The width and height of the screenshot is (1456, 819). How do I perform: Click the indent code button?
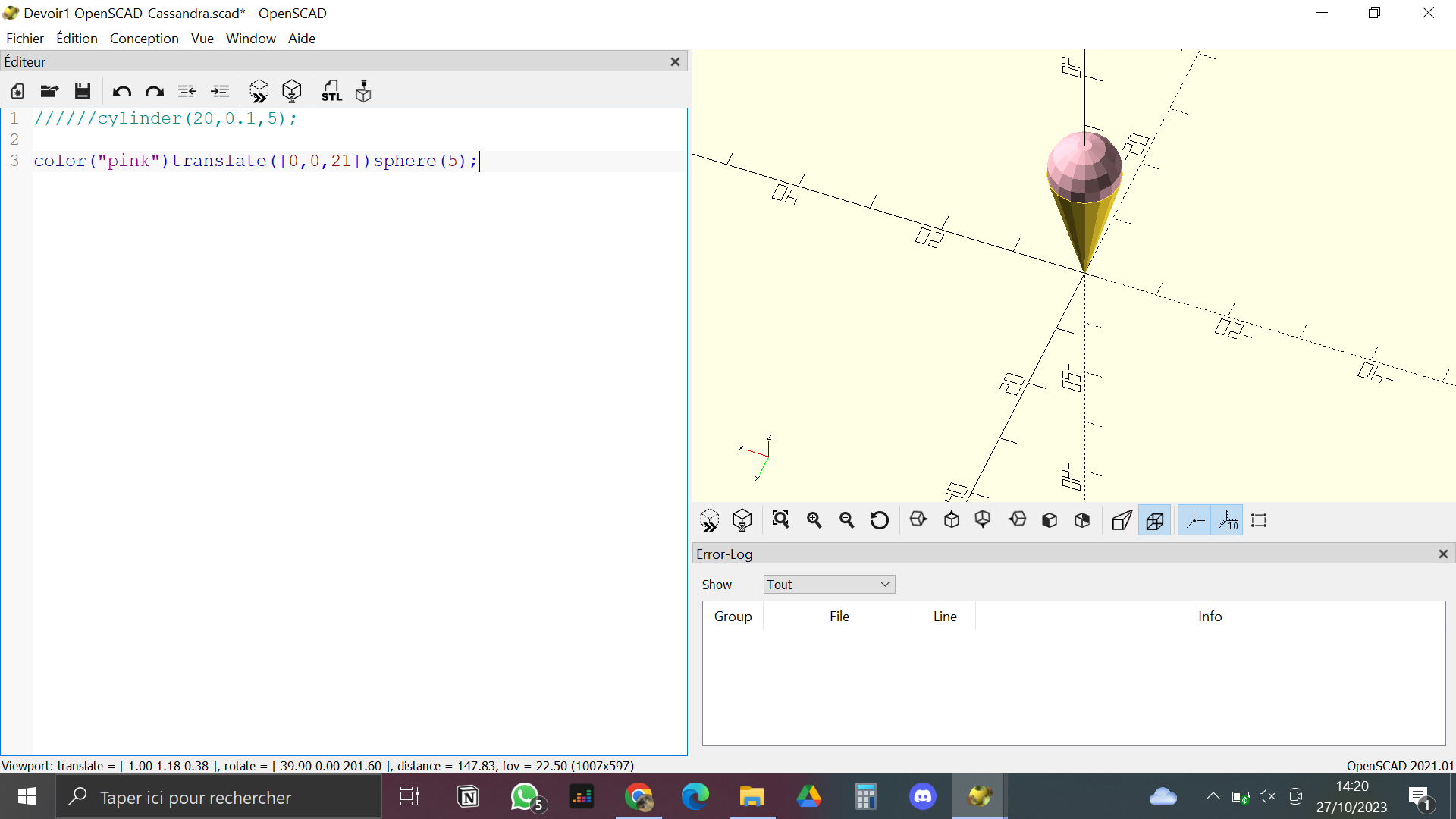pyautogui.click(x=219, y=90)
